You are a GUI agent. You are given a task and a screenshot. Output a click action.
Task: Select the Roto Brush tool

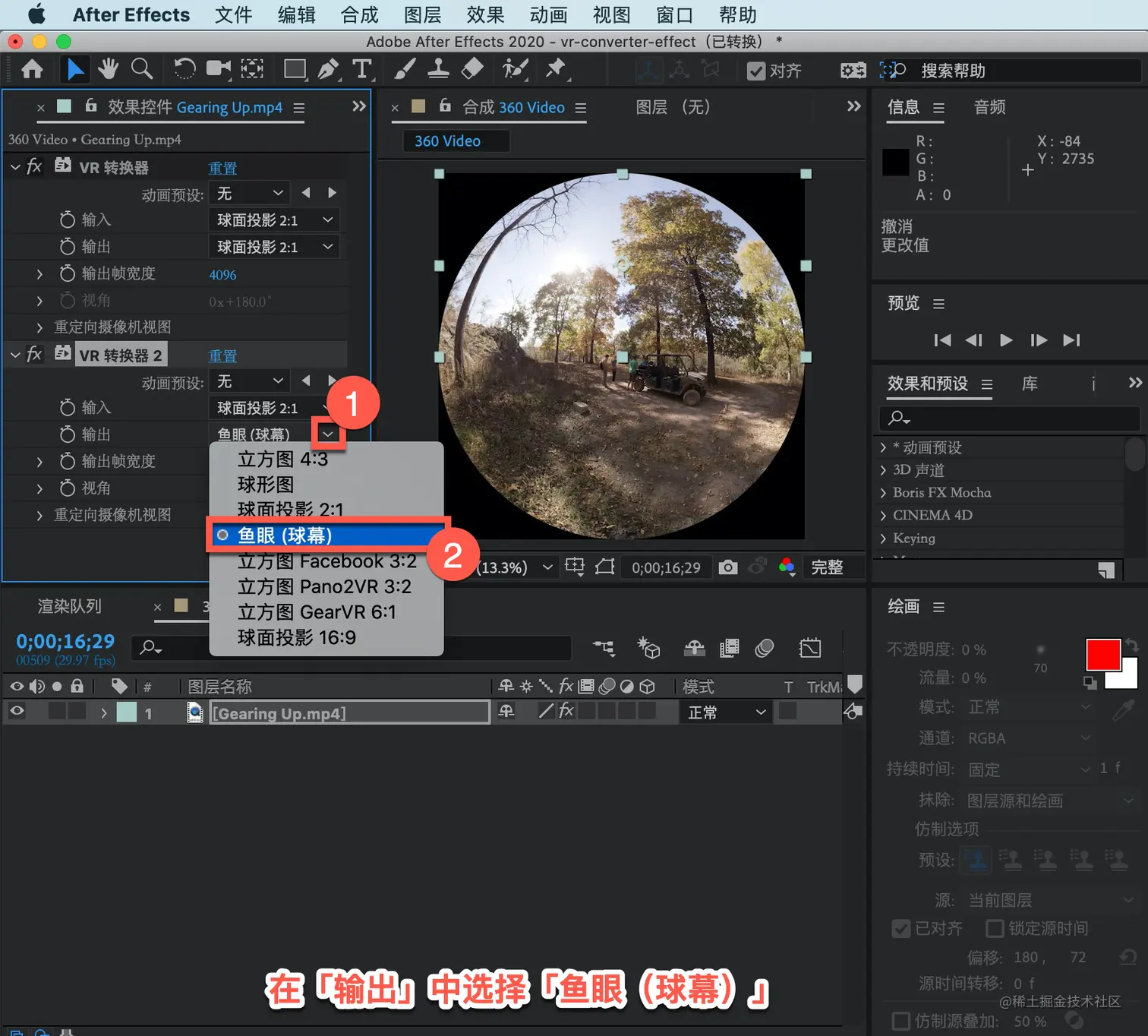pos(515,70)
